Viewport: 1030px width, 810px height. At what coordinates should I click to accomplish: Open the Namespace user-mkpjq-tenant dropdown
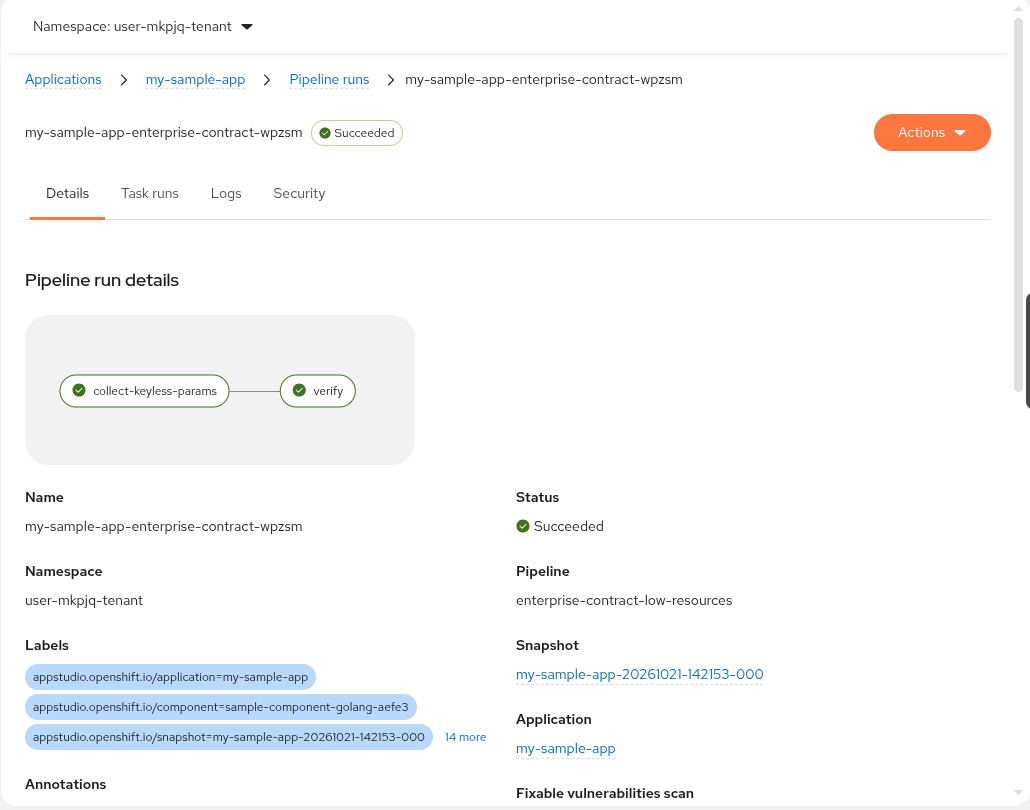143,26
